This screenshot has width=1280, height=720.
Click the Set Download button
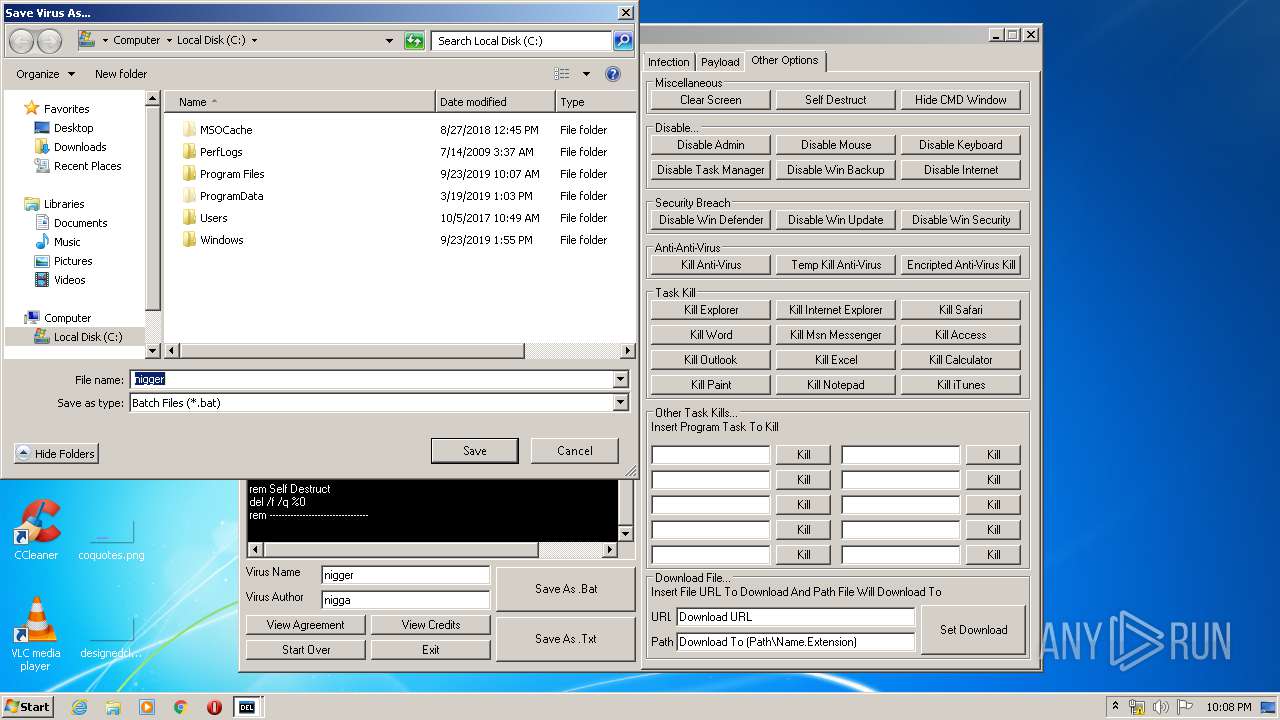(x=973, y=630)
